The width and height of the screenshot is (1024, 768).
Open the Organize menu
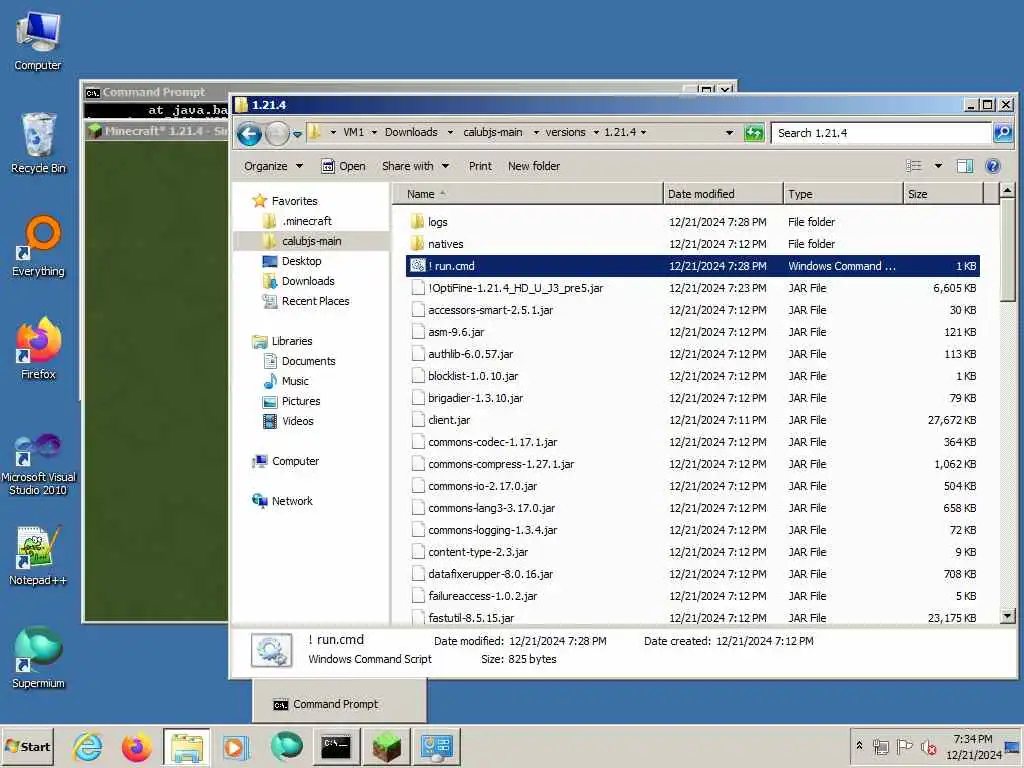(x=273, y=166)
